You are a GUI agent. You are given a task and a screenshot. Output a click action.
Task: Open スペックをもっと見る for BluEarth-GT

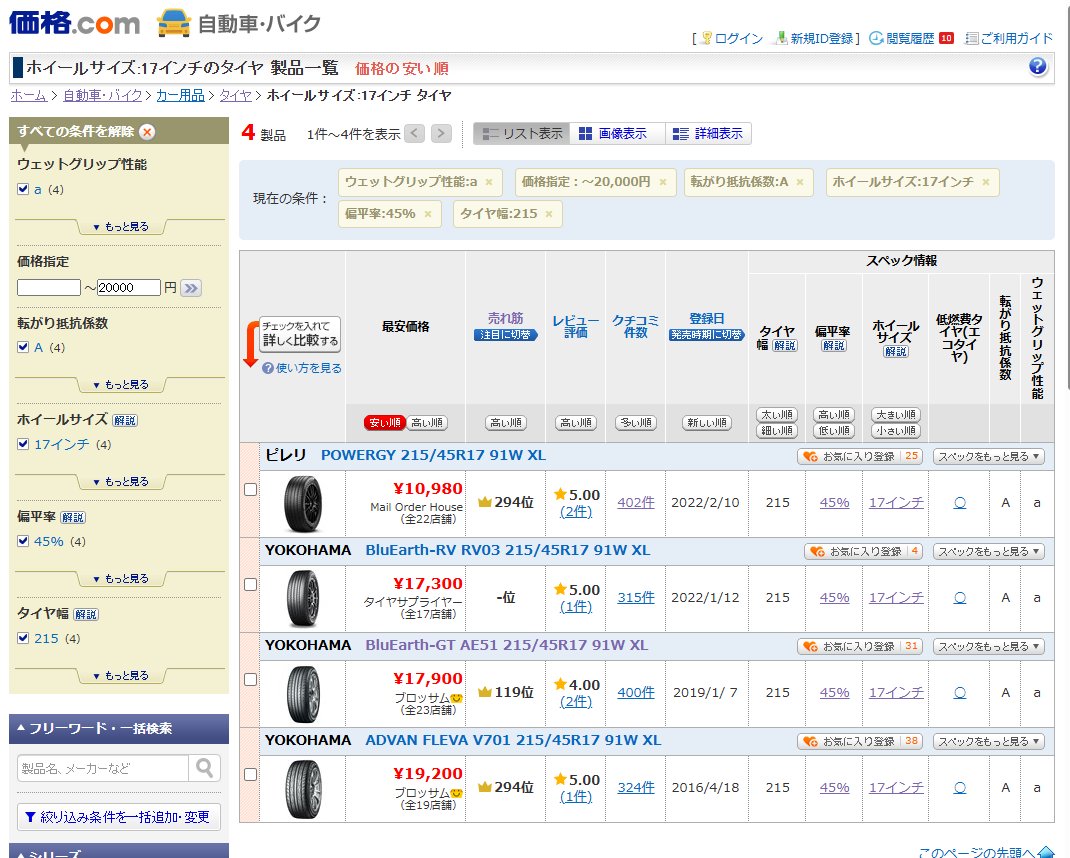[988, 646]
